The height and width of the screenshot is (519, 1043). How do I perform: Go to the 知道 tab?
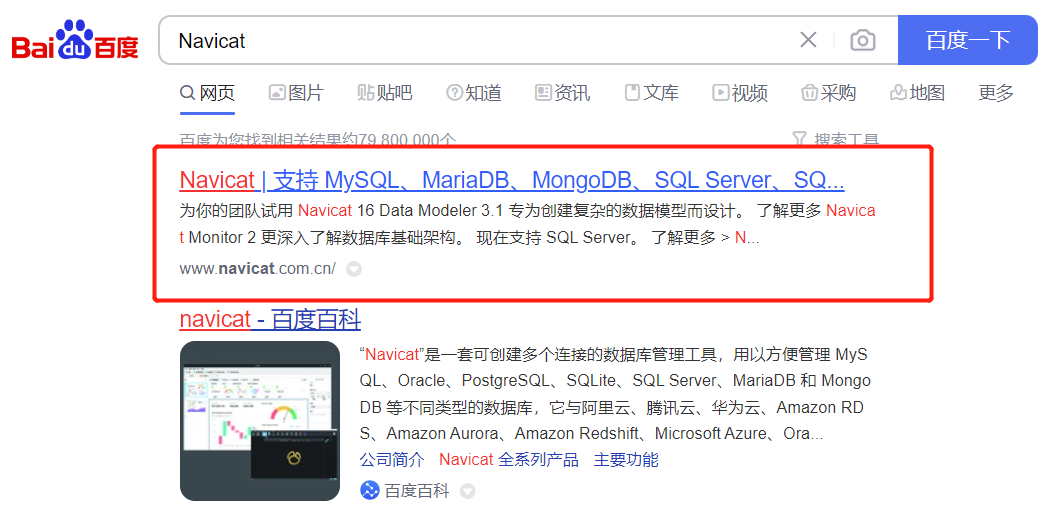click(474, 92)
